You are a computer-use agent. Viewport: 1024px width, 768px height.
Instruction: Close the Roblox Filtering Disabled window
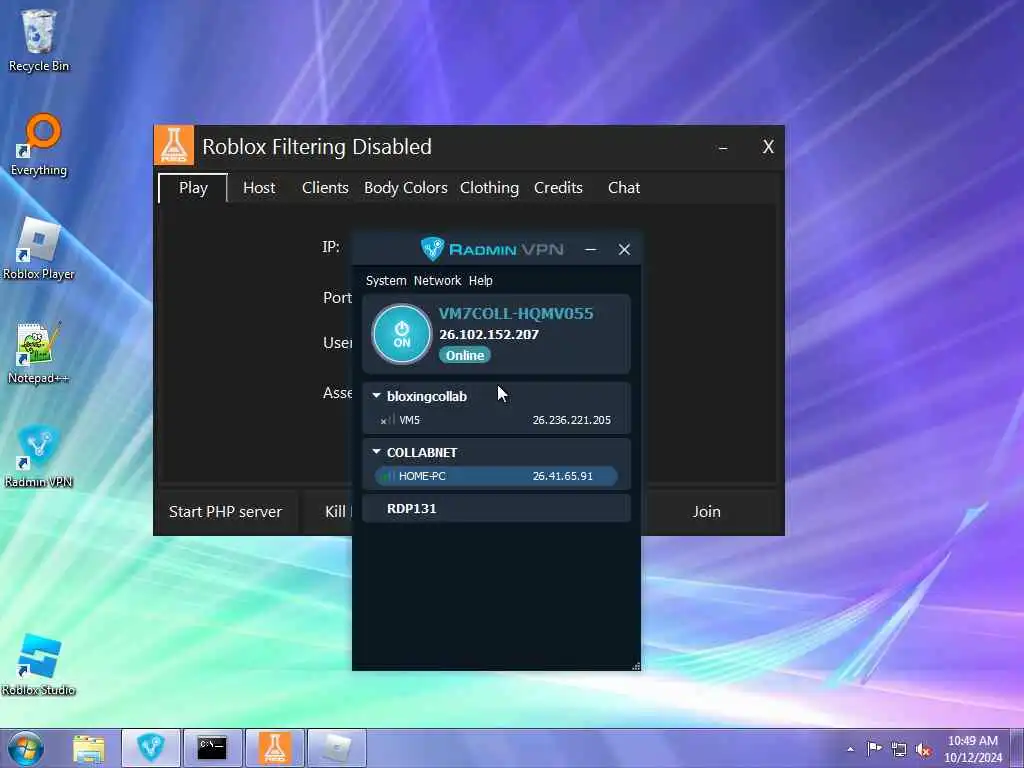pos(768,147)
